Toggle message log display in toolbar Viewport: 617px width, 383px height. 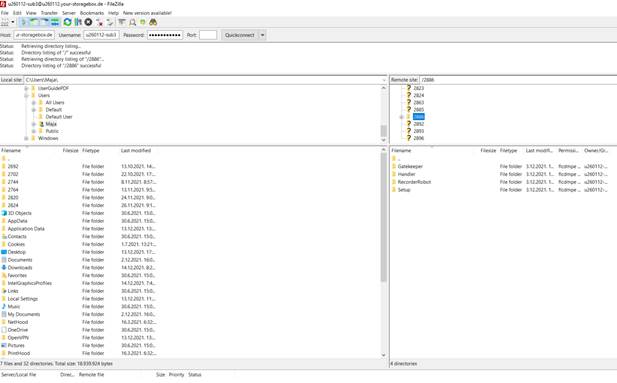click(x=24, y=22)
